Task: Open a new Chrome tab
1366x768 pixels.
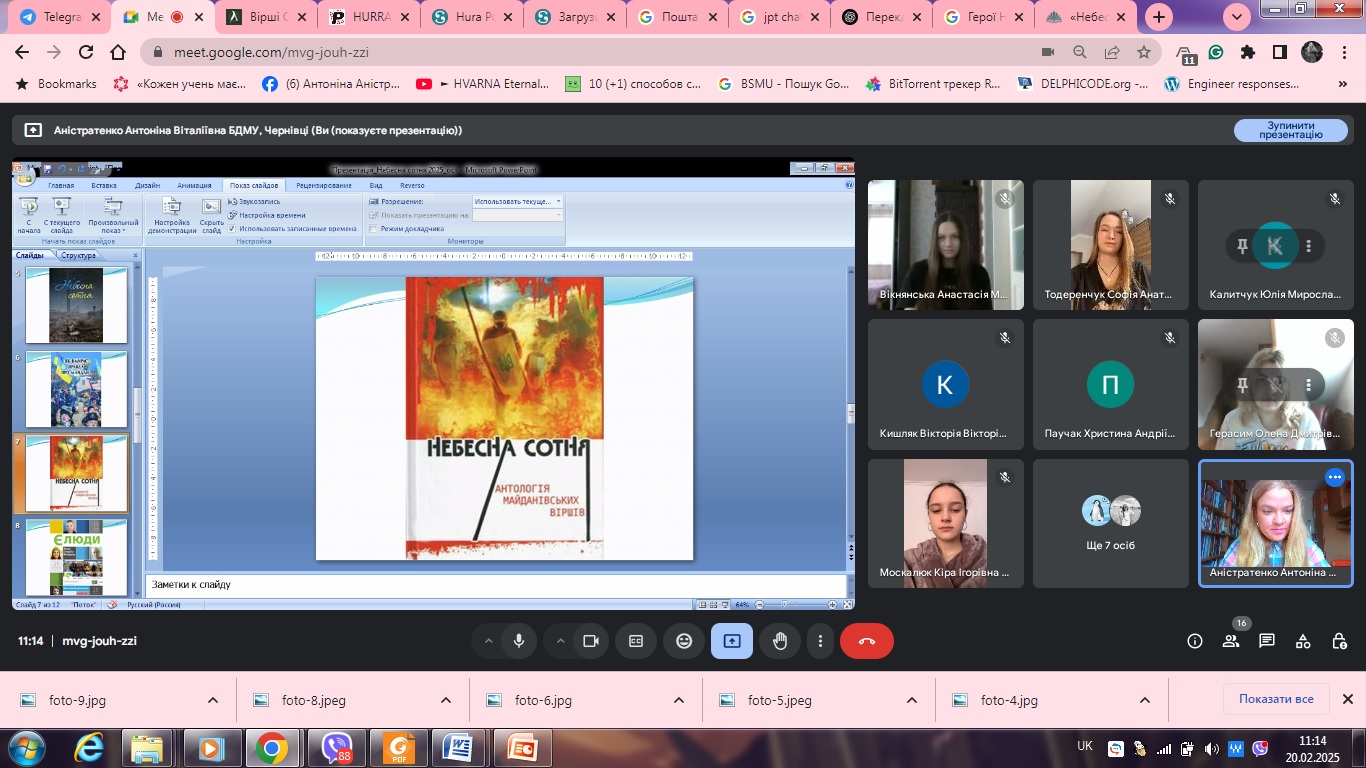Action: tap(1159, 17)
